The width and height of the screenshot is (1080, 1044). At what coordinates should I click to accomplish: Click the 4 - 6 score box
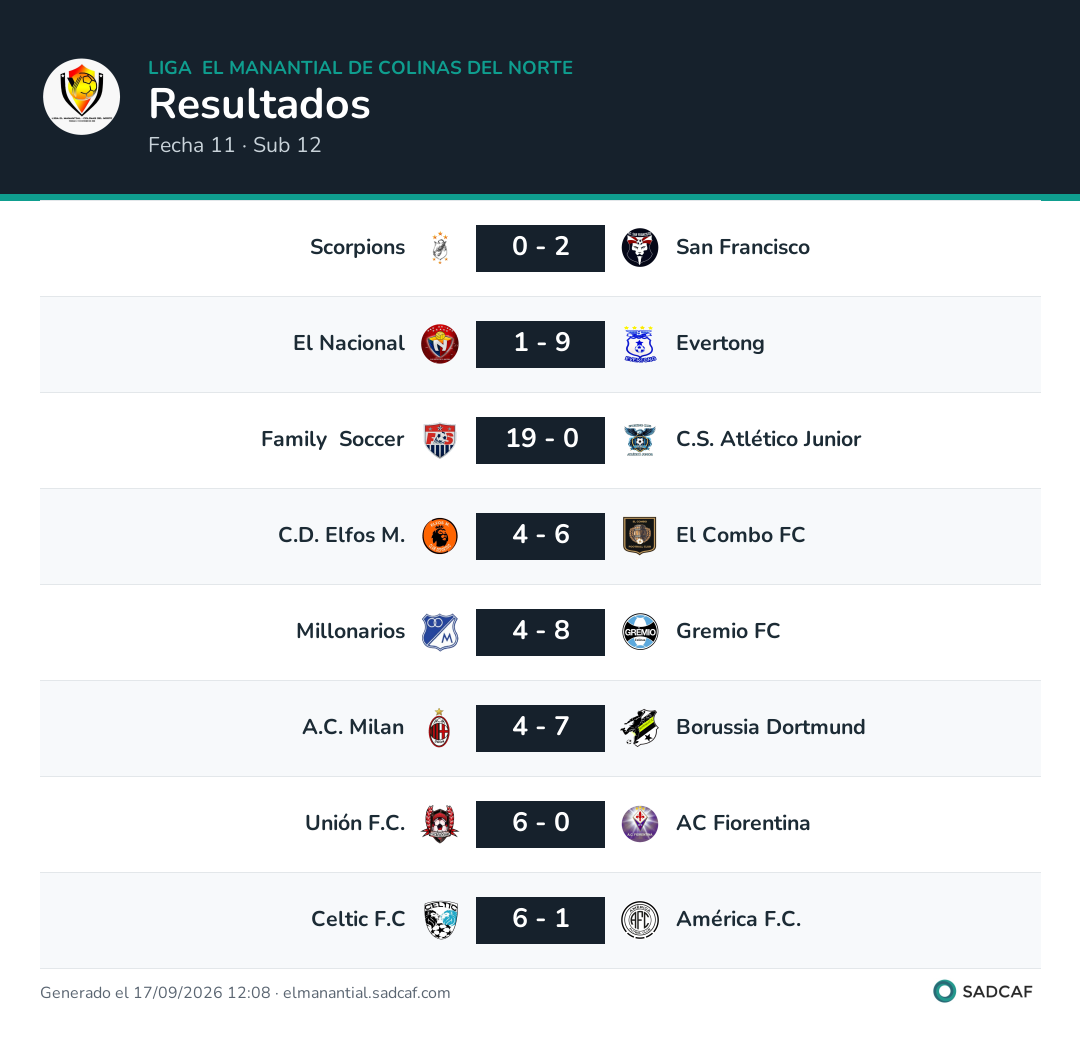540,536
